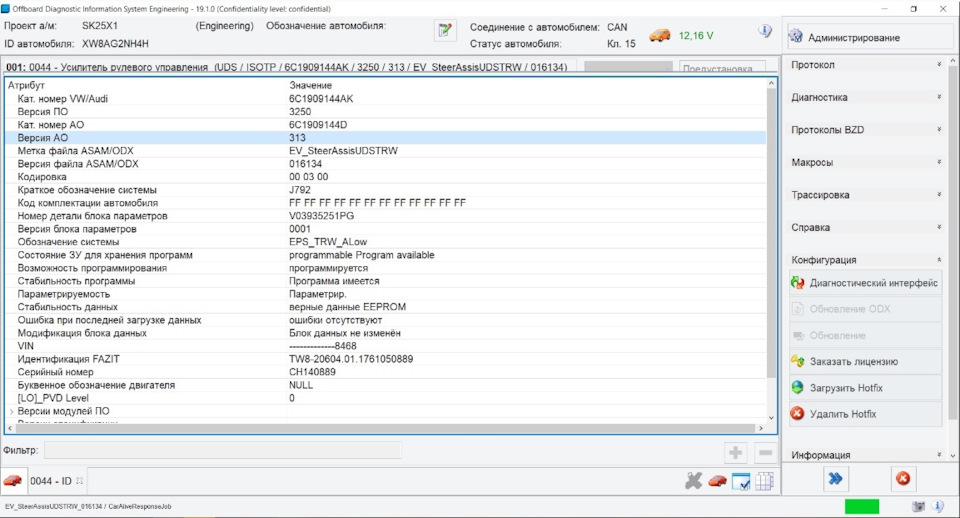Open Диагностический интерфейс configuration
Viewport: 960px width, 518px height.
click(x=865, y=283)
